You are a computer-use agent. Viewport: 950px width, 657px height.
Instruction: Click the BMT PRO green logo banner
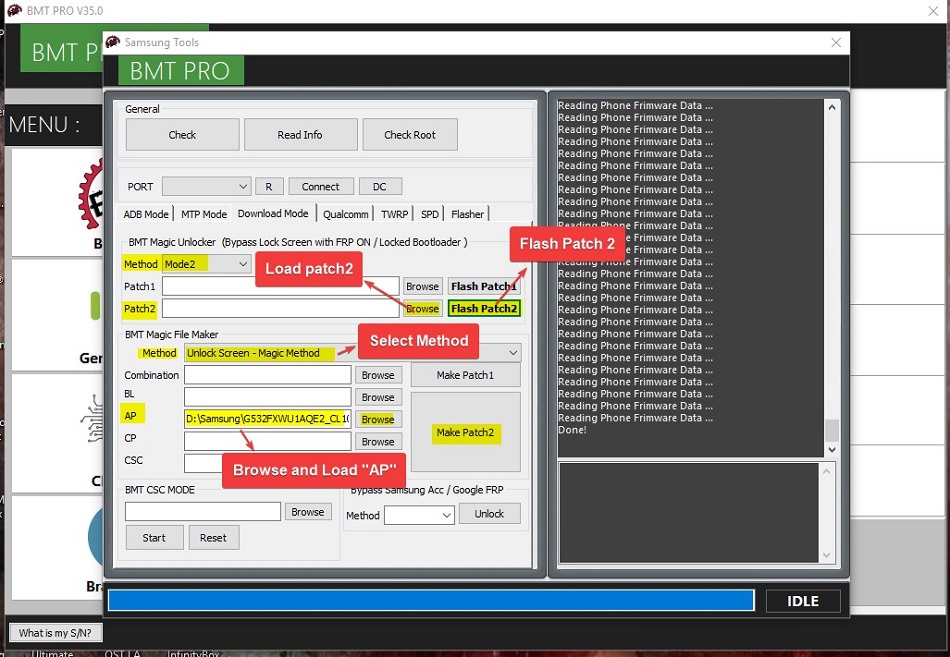point(181,70)
